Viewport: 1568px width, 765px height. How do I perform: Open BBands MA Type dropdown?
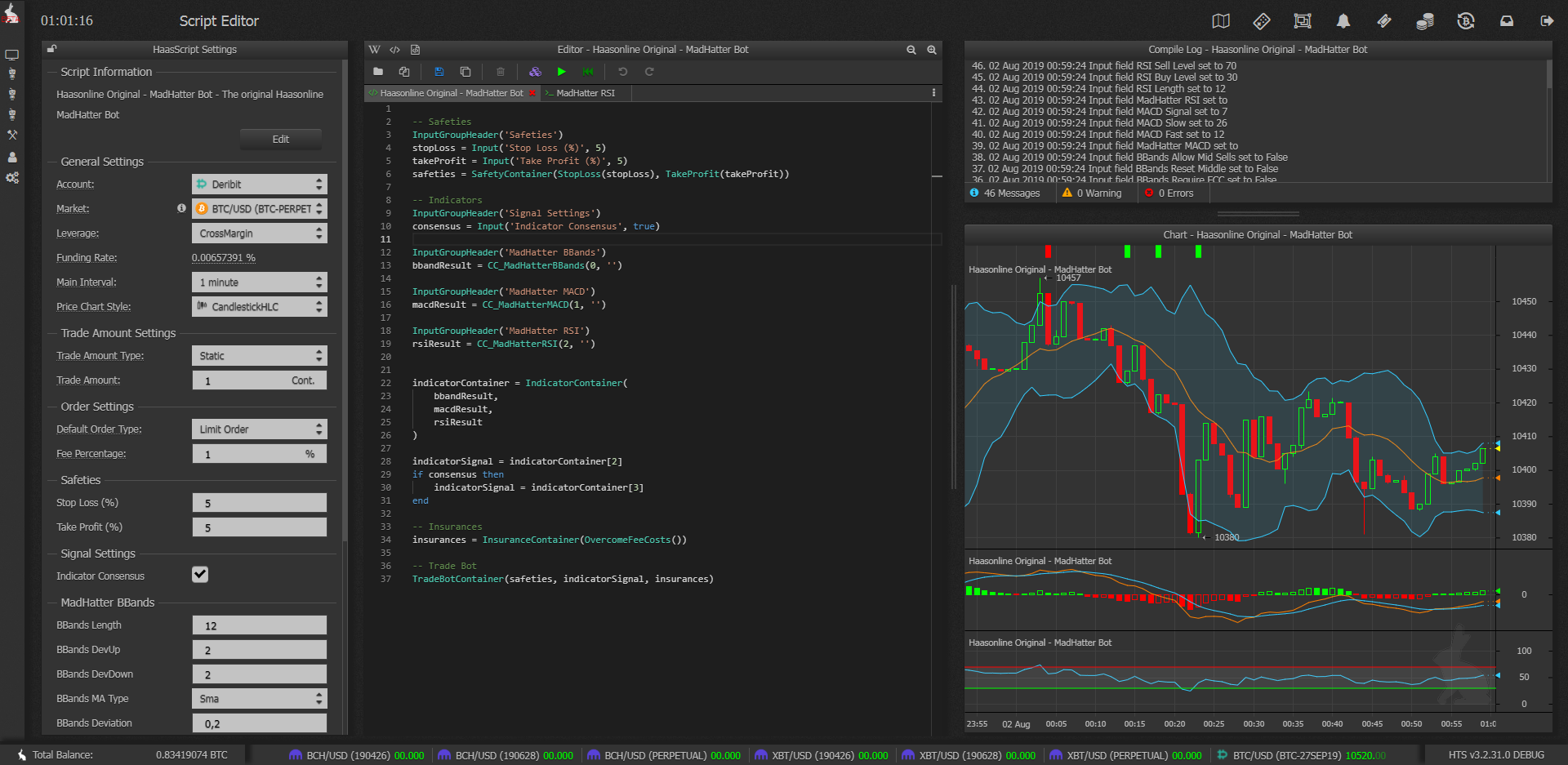pyautogui.click(x=260, y=699)
